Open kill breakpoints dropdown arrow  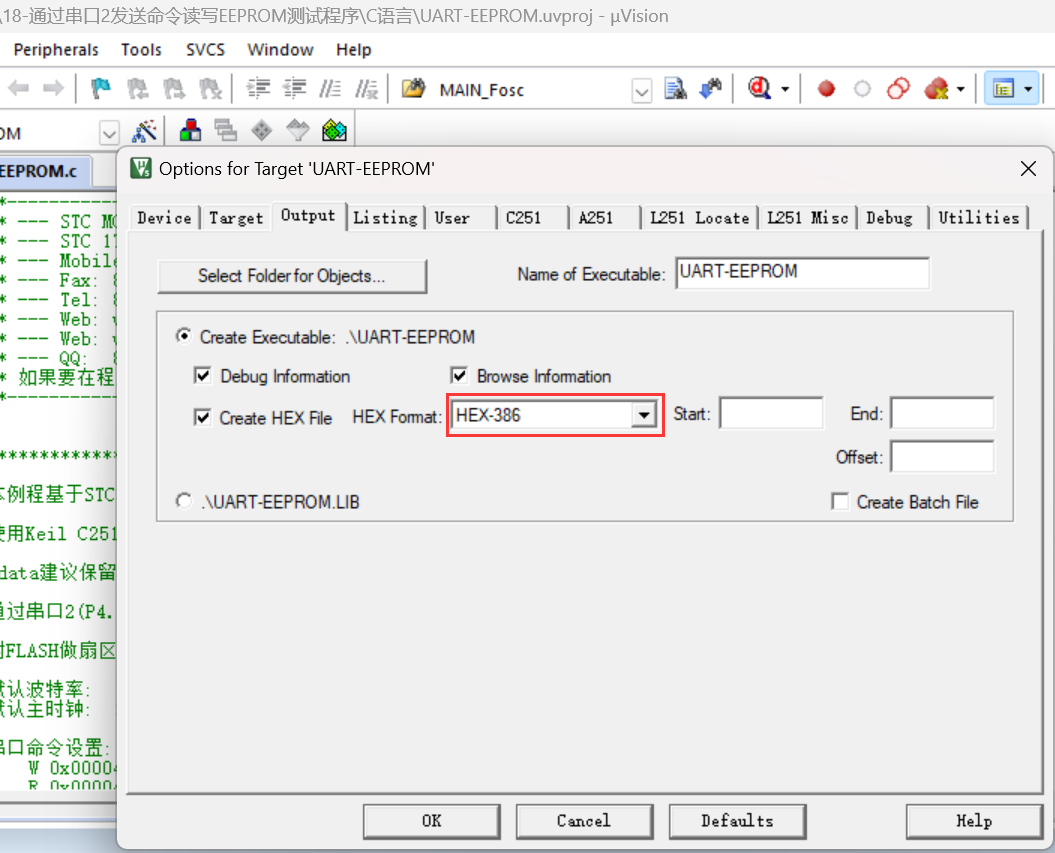click(x=961, y=89)
